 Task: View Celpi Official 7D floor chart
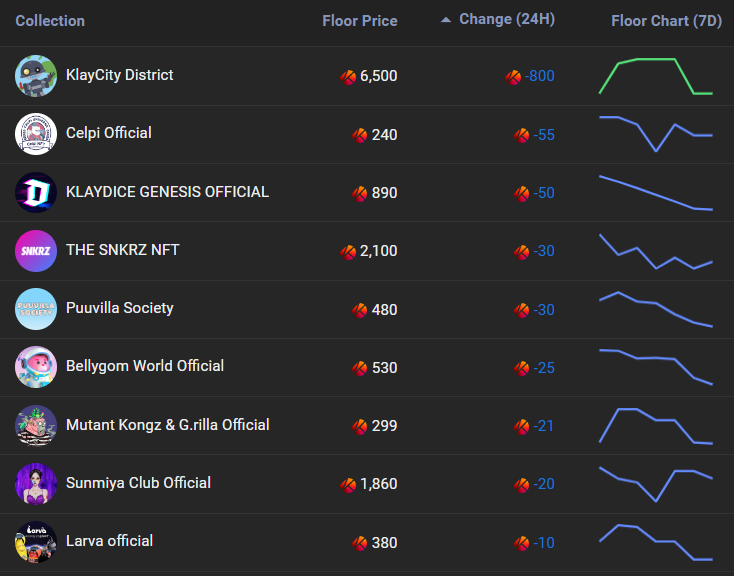tap(656, 134)
